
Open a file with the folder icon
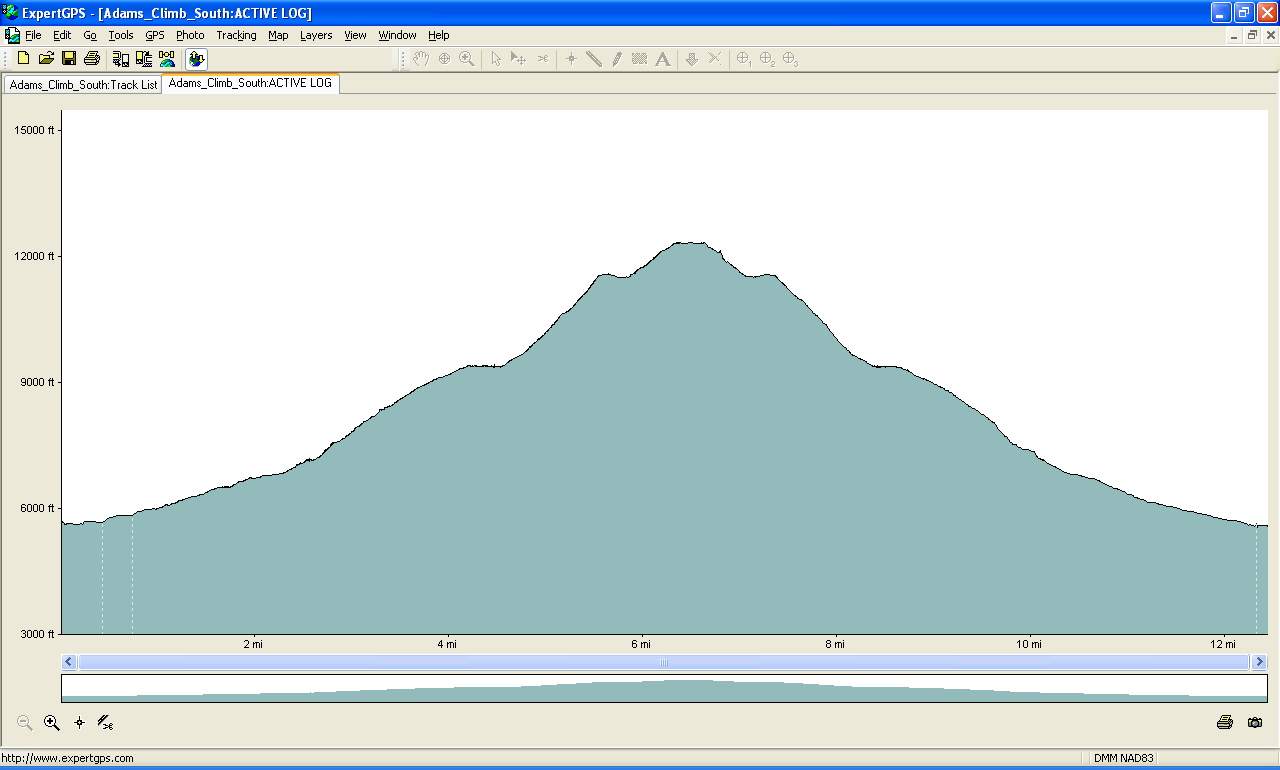point(46,59)
